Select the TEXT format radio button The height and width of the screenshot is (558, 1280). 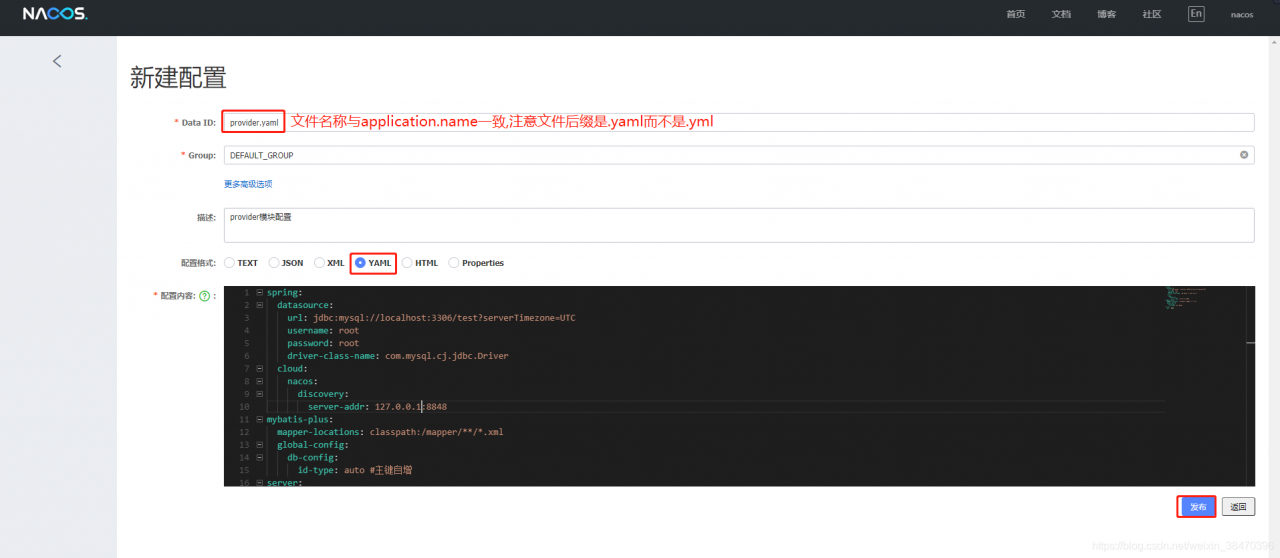pyautogui.click(x=229, y=263)
